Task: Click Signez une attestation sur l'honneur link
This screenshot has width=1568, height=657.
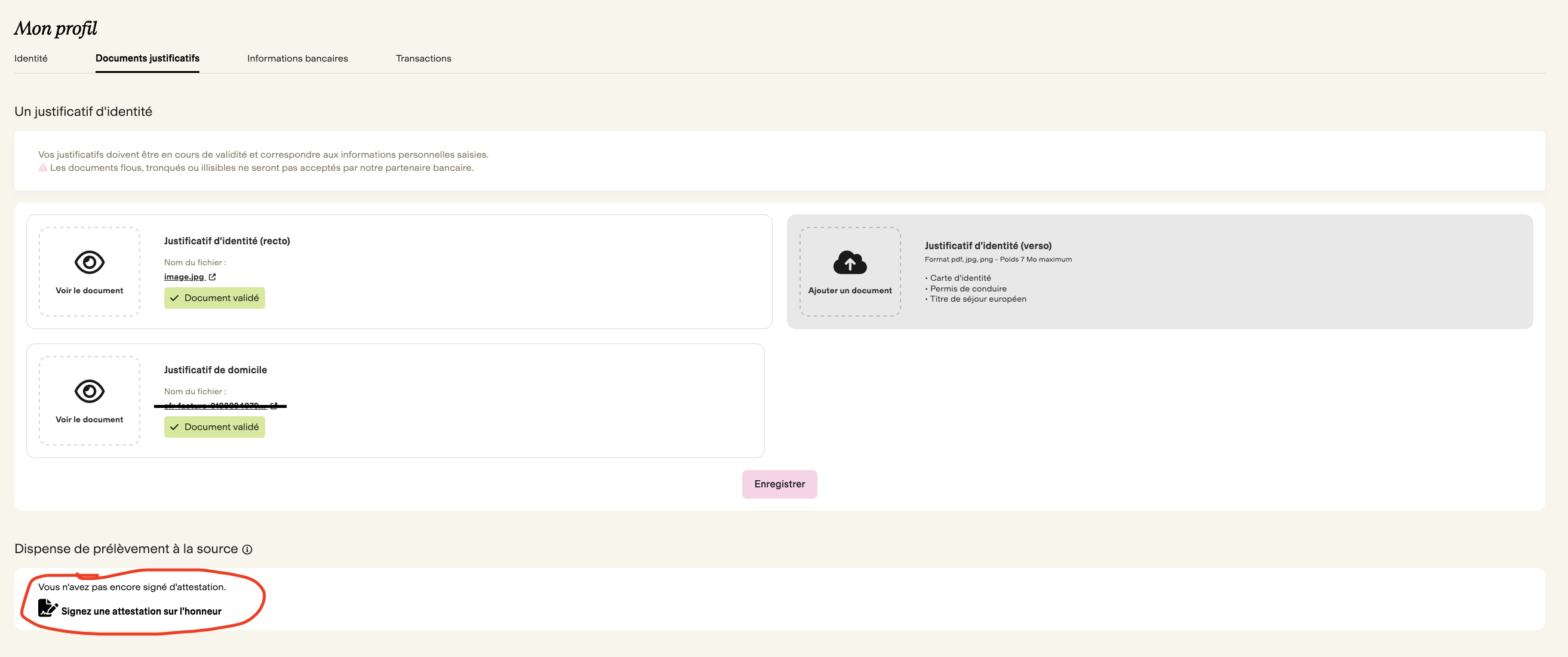Action: click(x=142, y=611)
